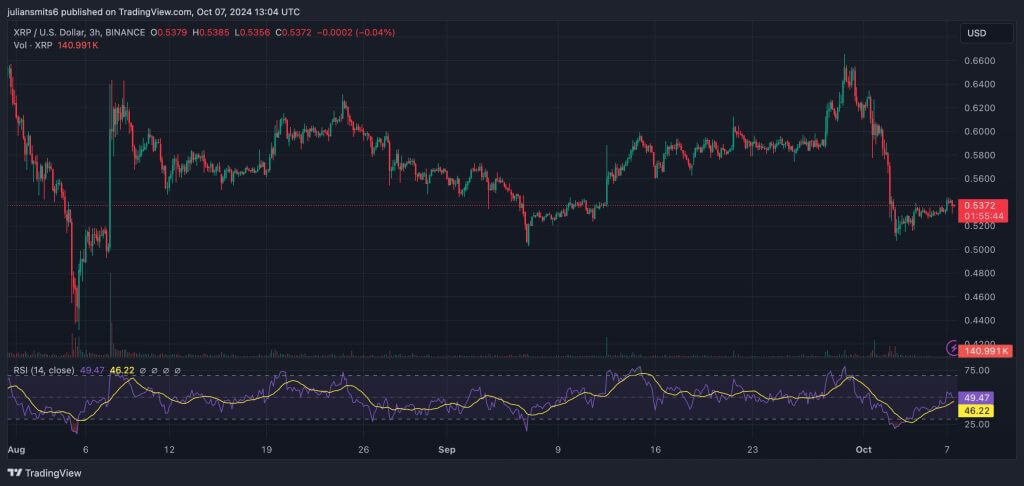1024x486 pixels.
Task: Click the purple lightning bolt icon
Action: pos(951,347)
